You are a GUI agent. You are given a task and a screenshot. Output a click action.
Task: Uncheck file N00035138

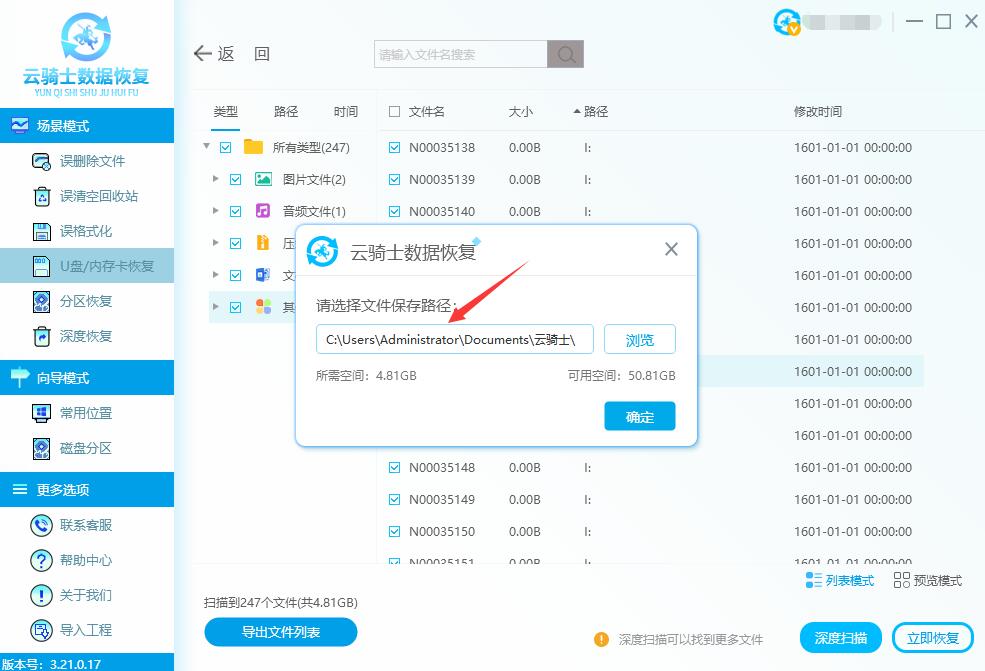pos(395,148)
